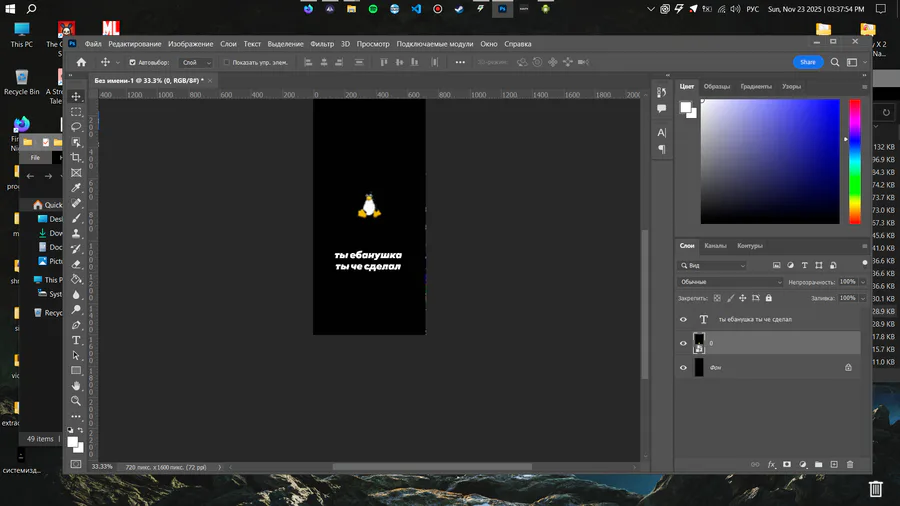Click the foreground color swatch in toolbox
The height and width of the screenshot is (506, 900).
[x=72, y=442]
